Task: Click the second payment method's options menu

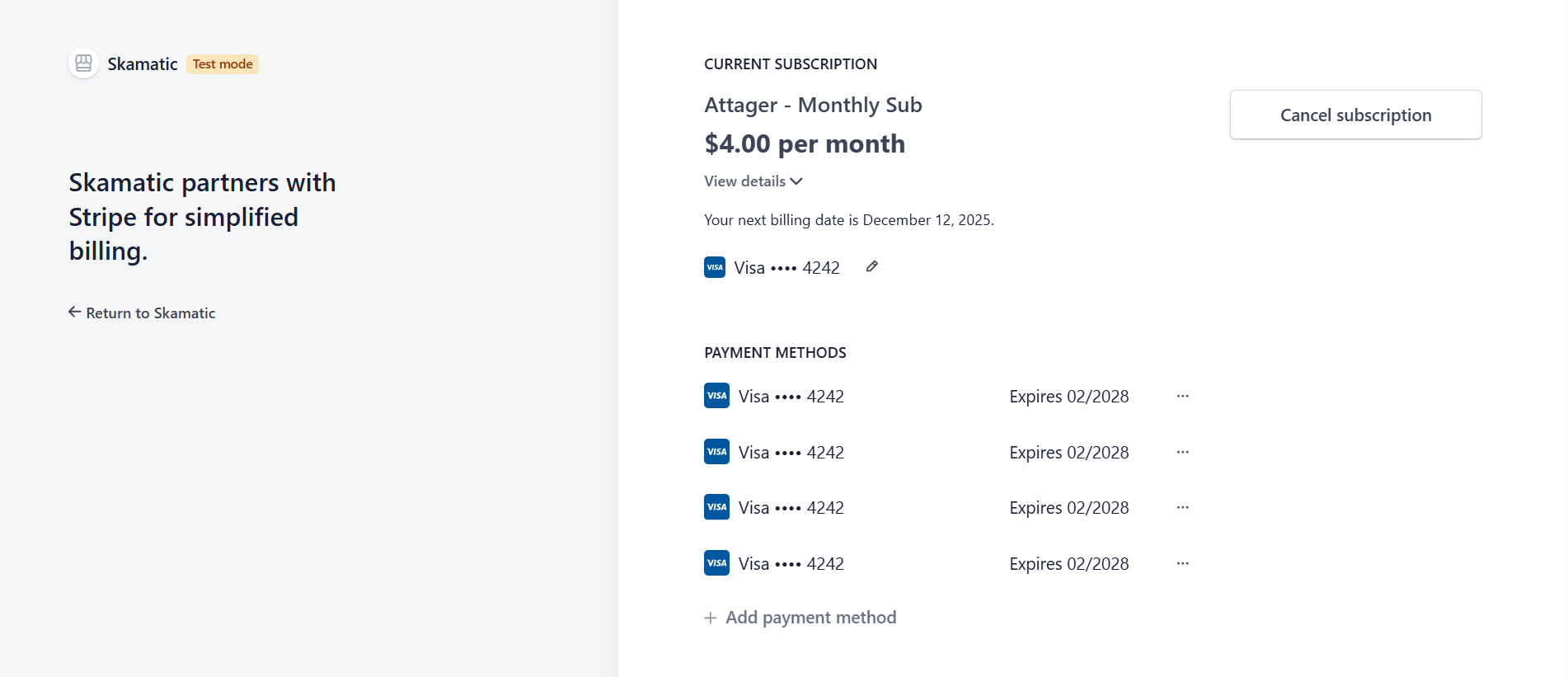Action: [x=1182, y=452]
